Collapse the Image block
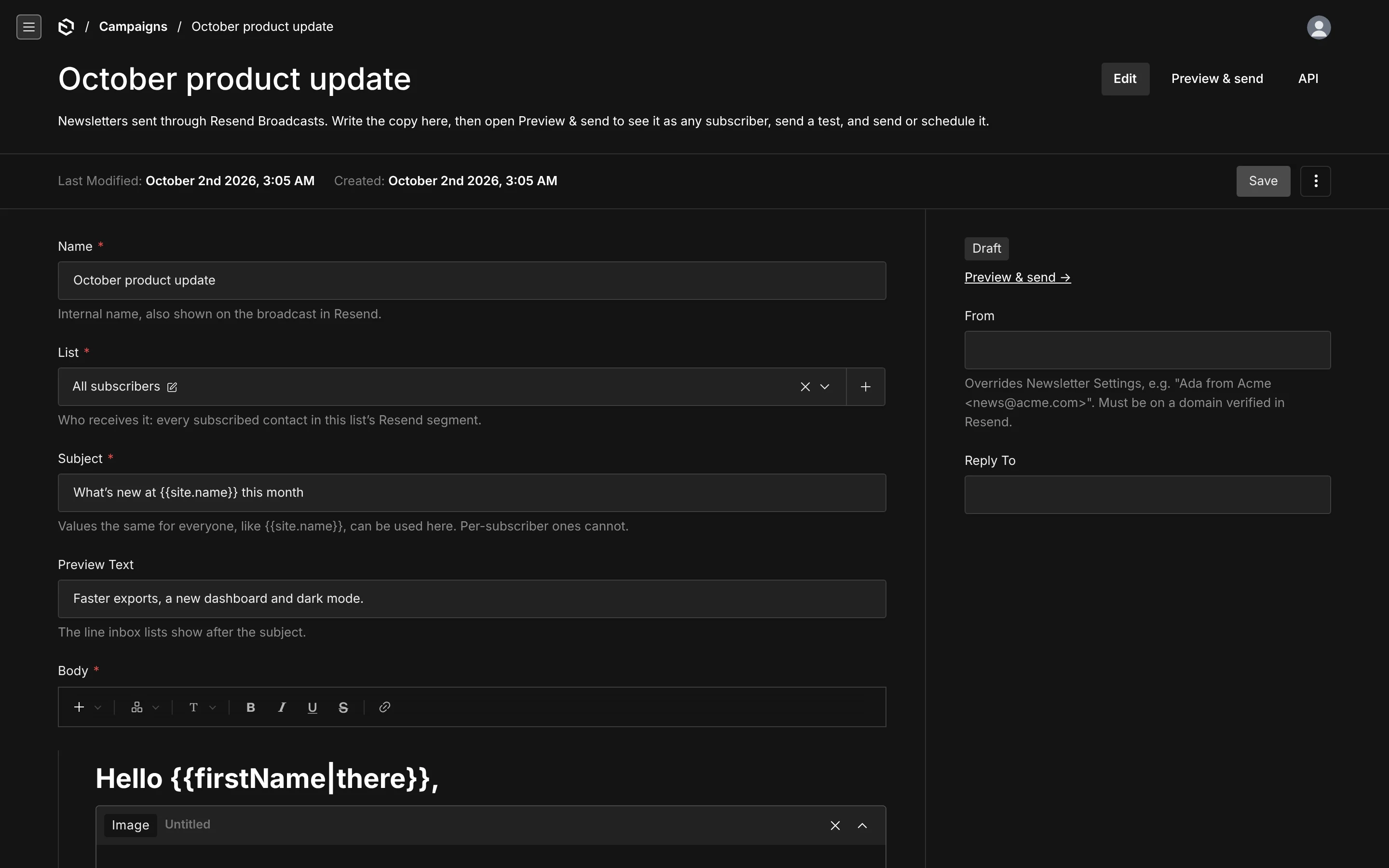The image size is (1389, 868). point(862,826)
